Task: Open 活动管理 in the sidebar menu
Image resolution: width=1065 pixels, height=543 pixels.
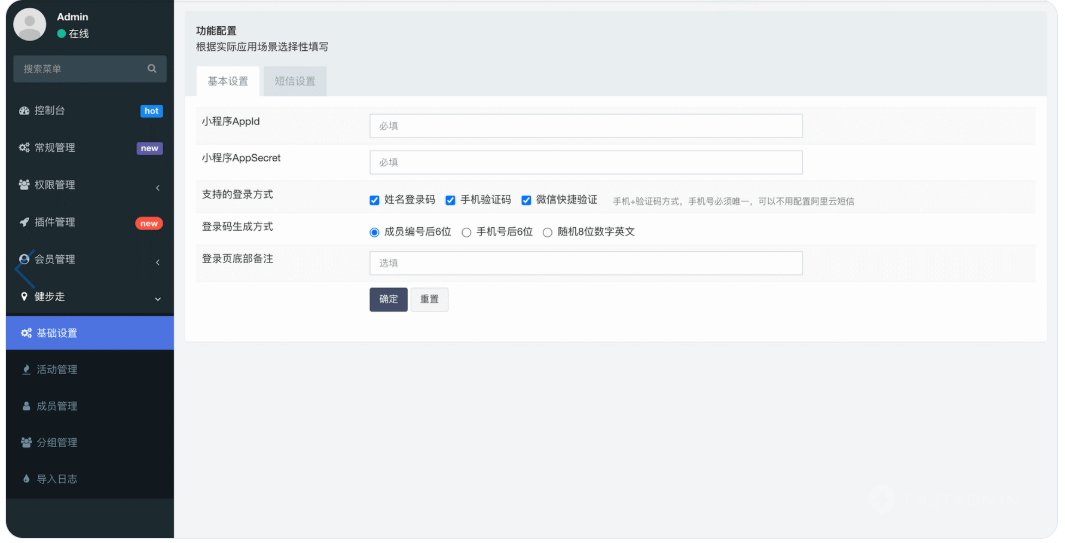Action: (x=57, y=369)
